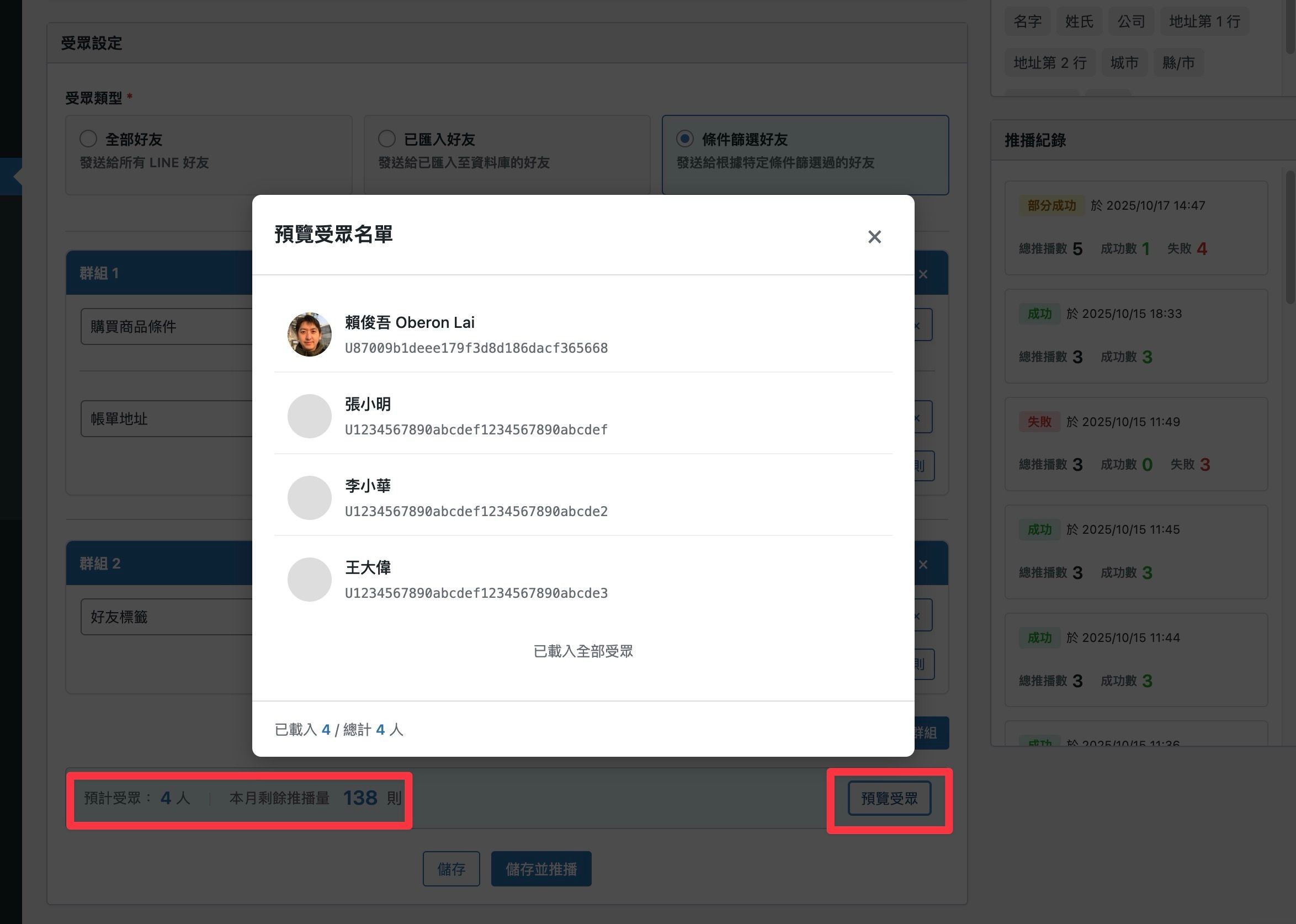
Task: Select the 已匯入好友 radio option
Action: point(387,139)
